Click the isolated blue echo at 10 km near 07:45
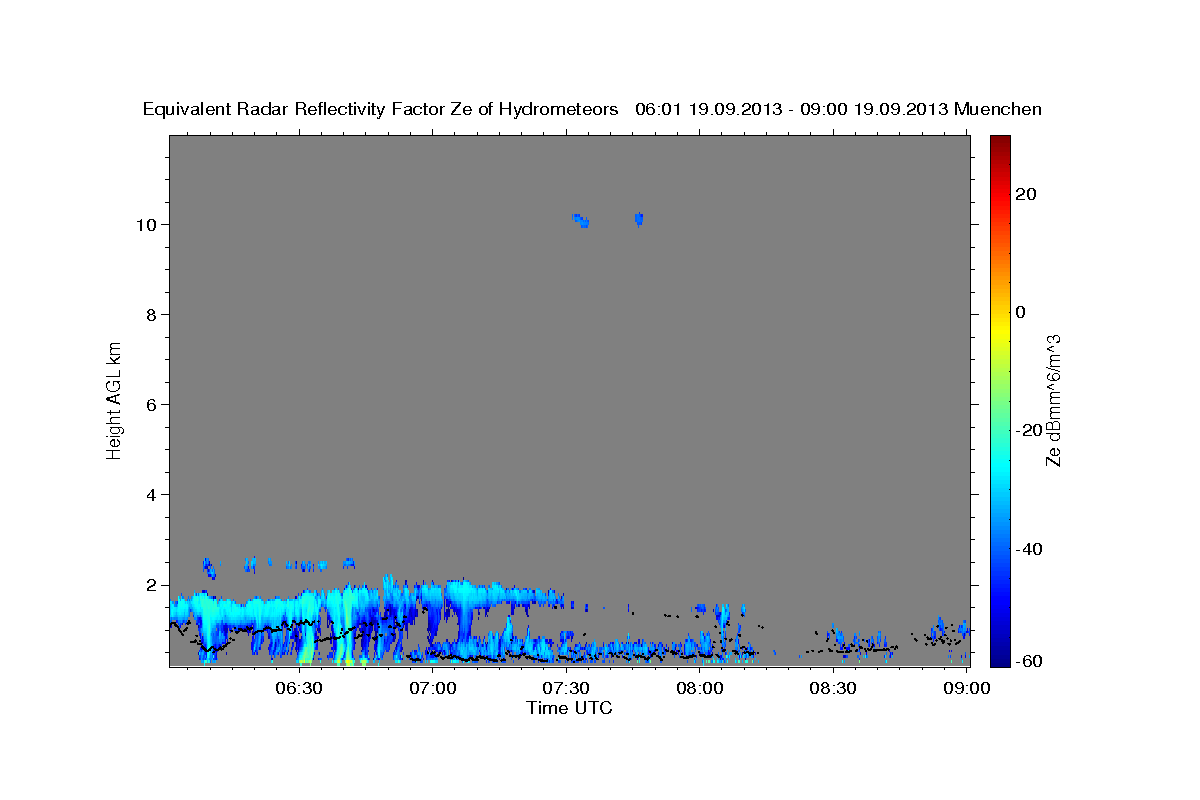The height and width of the screenshot is (800, 1200). click(639, 218)
